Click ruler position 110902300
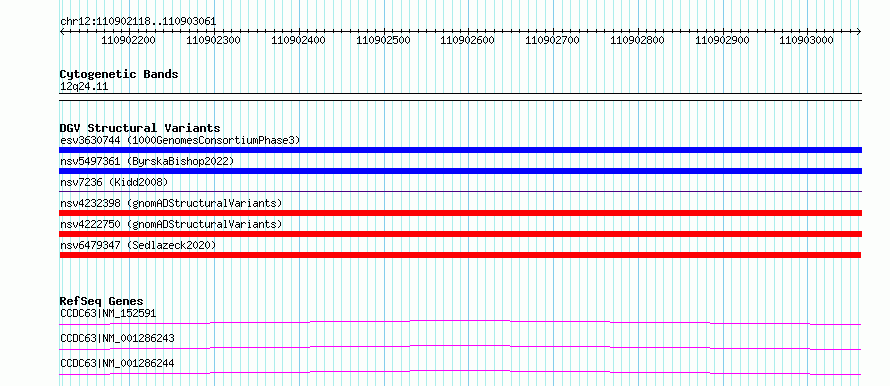This screenshot has width=890, height=386. [213, 40]
